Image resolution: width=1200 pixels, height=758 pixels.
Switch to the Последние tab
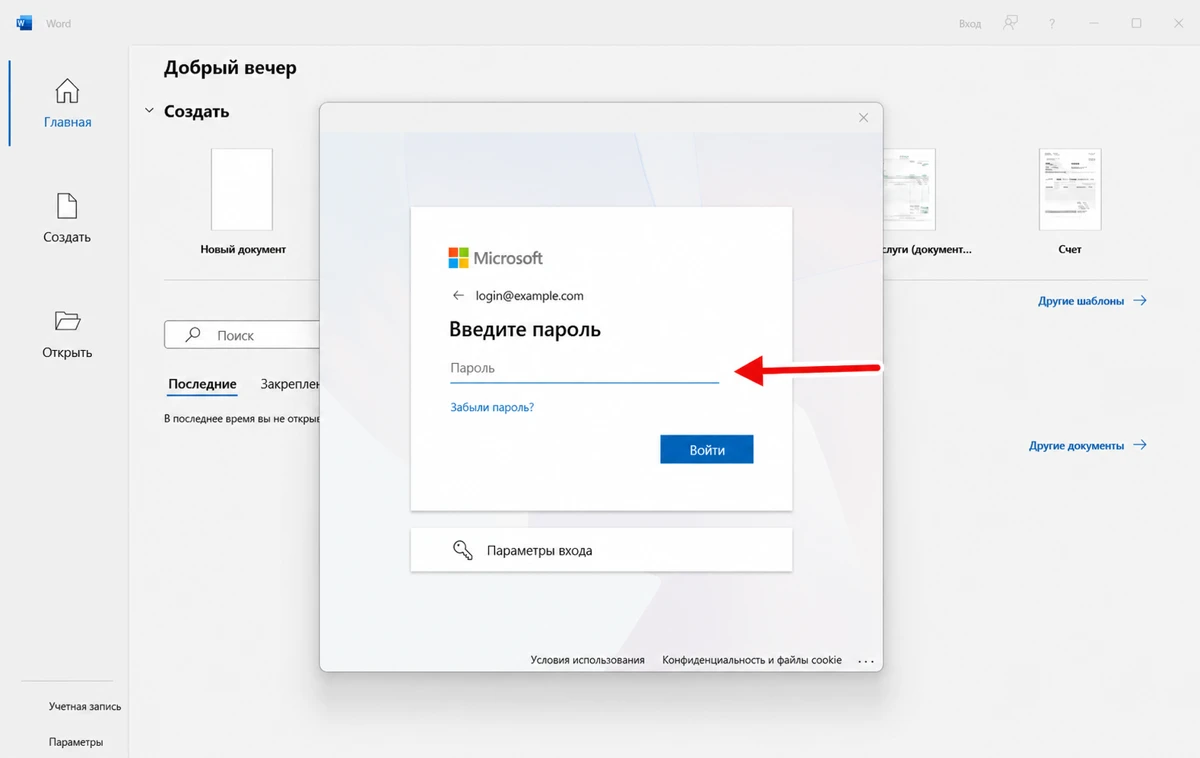click(x=202, y=384)
